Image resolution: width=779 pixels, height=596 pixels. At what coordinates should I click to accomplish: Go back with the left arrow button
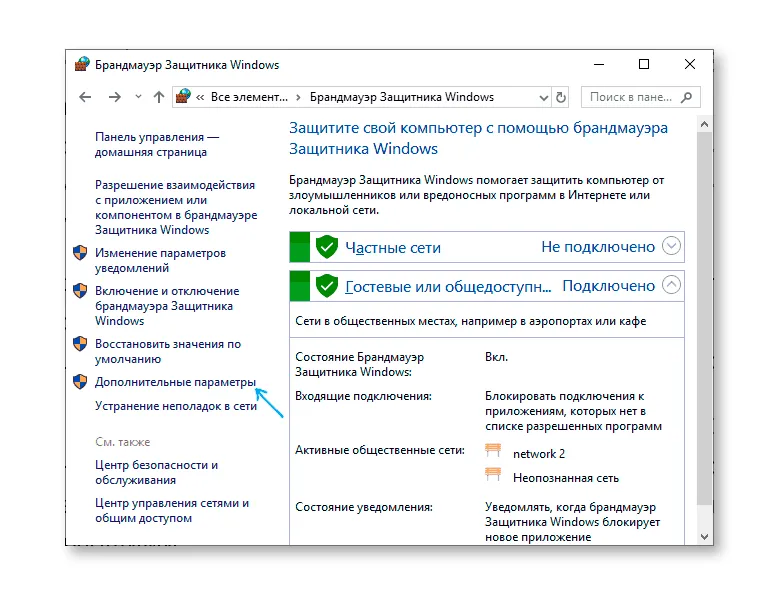click(x=85, y=97)
